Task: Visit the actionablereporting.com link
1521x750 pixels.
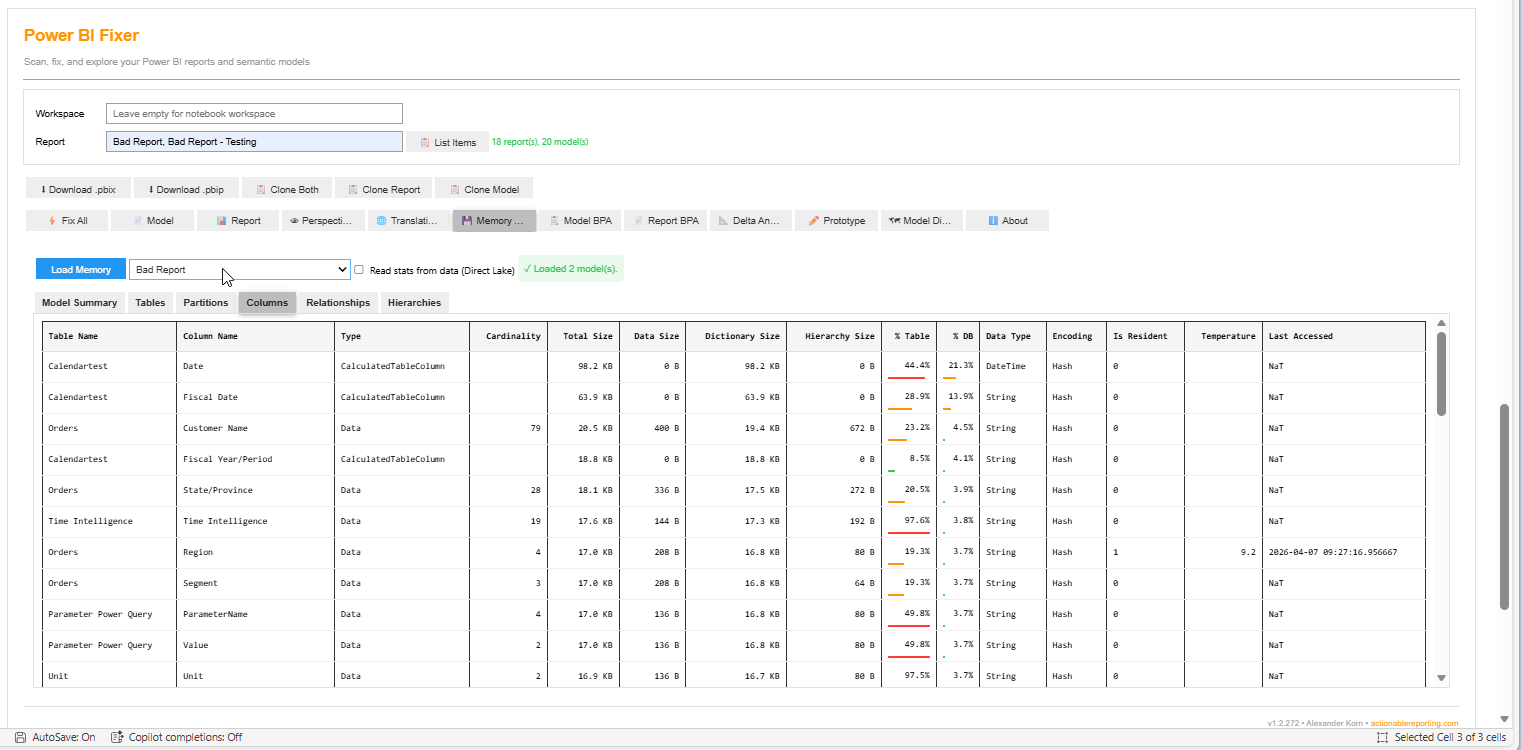Action: (x=1416, y=722)
